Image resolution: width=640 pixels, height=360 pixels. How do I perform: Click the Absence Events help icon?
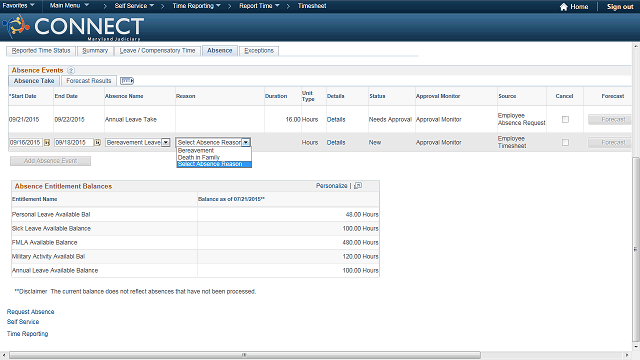point(71,70)
